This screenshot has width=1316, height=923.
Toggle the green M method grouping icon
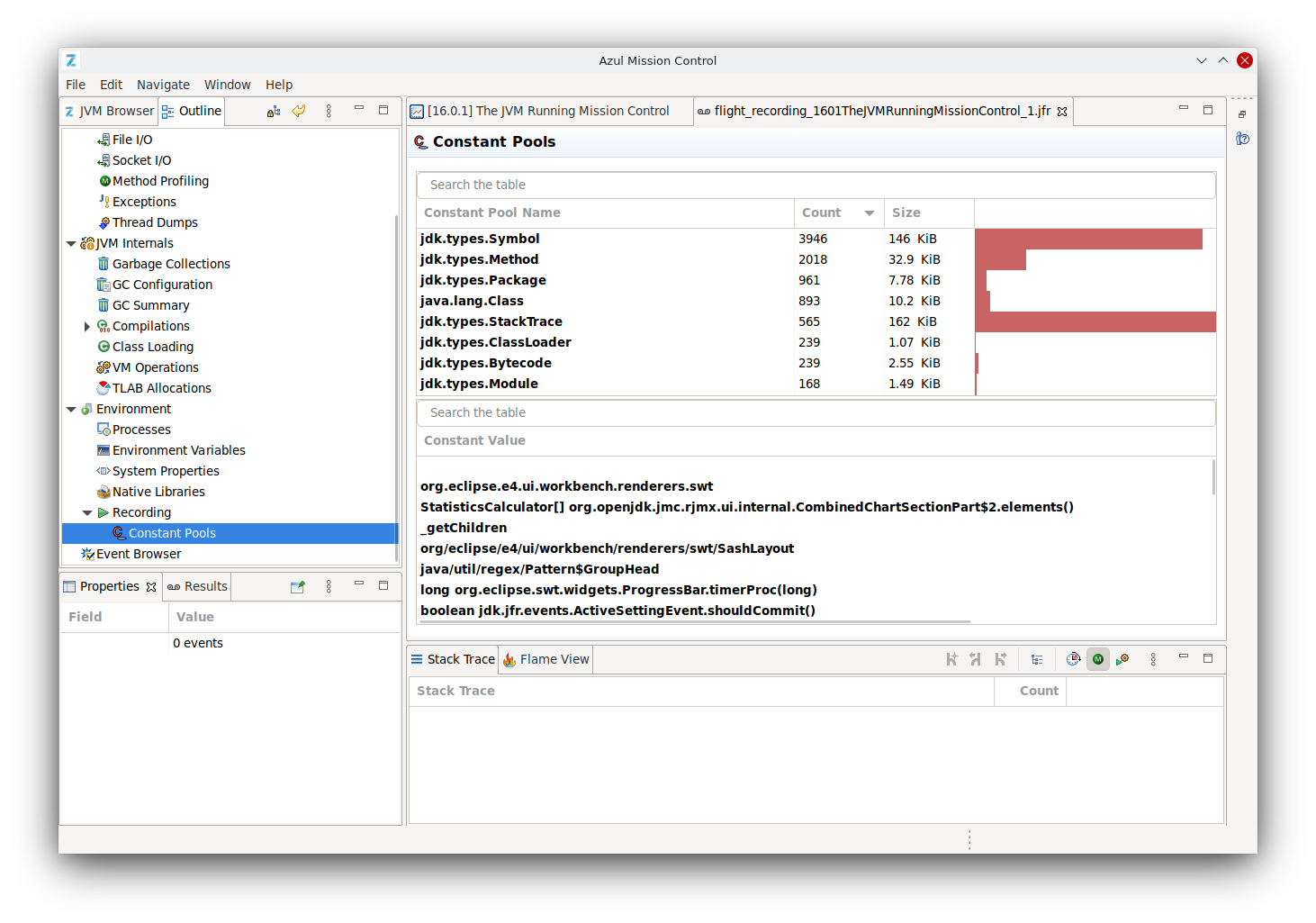1098,659
